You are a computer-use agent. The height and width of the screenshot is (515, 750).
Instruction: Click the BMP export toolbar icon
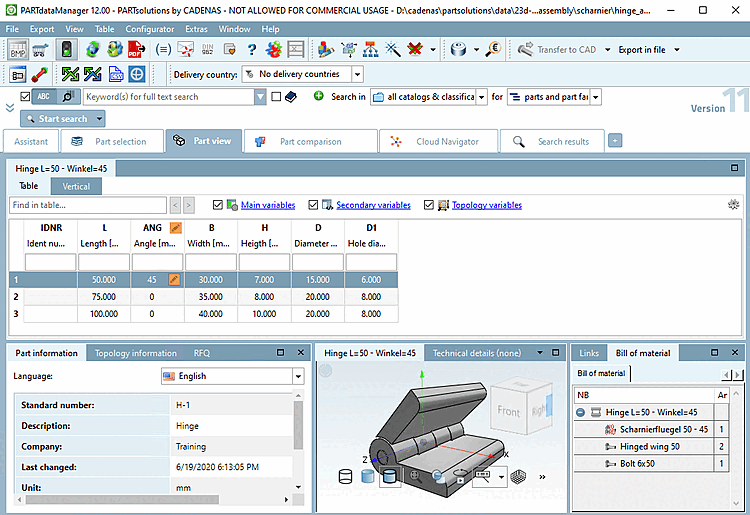(18, 49)
